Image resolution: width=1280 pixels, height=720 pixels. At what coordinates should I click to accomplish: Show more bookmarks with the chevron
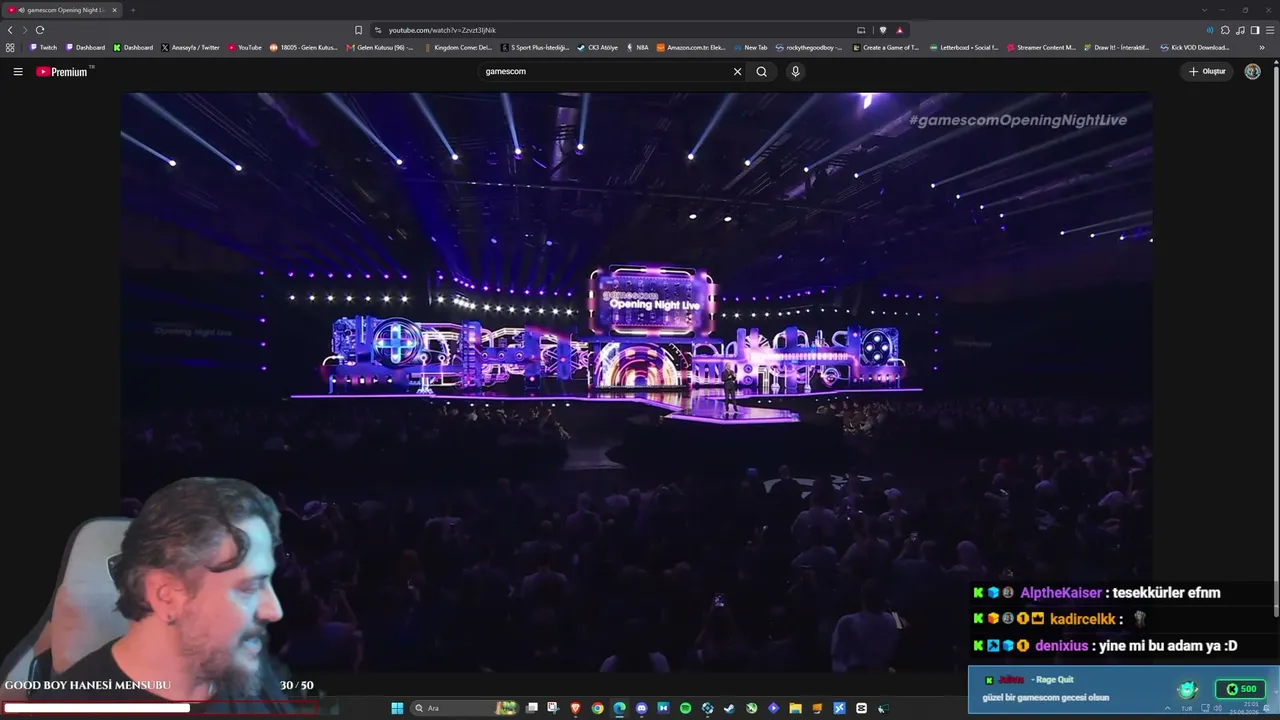(1261, 47)
